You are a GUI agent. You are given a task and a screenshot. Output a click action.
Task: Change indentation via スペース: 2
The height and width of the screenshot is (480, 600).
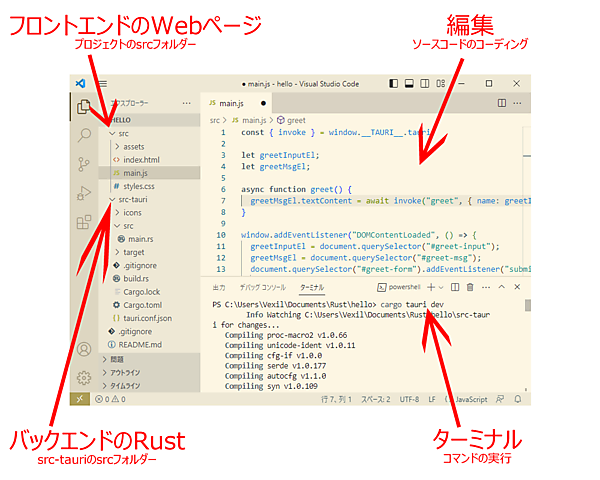pyautogui.click(x=376, y=399)
